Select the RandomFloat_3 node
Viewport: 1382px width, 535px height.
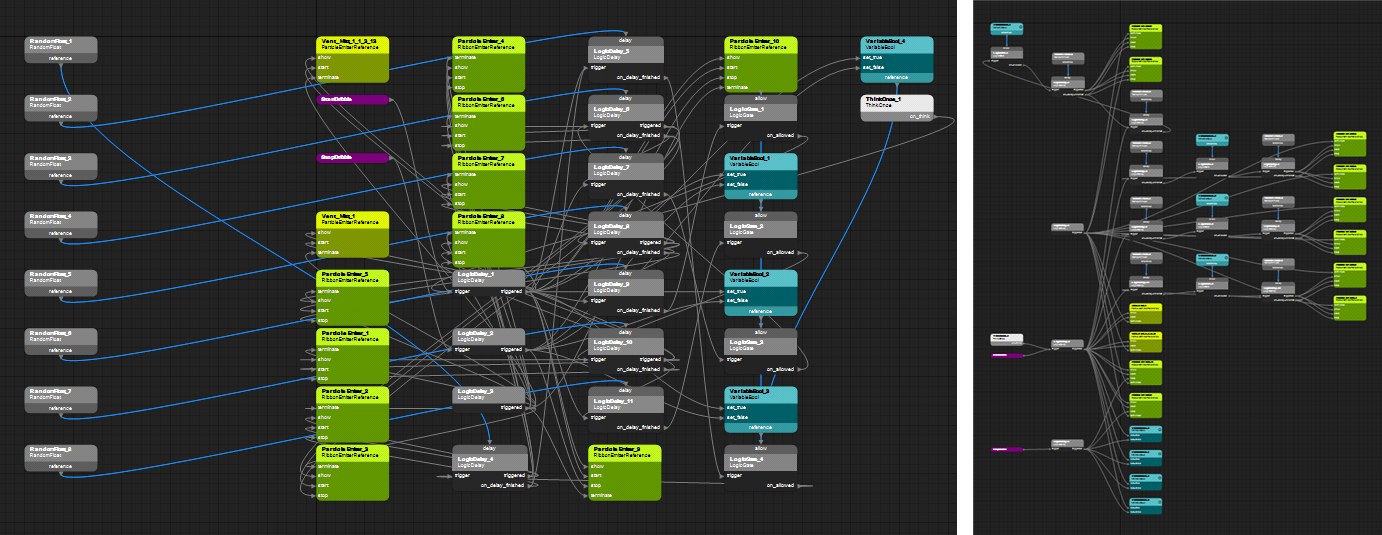(x=60, y=166)
